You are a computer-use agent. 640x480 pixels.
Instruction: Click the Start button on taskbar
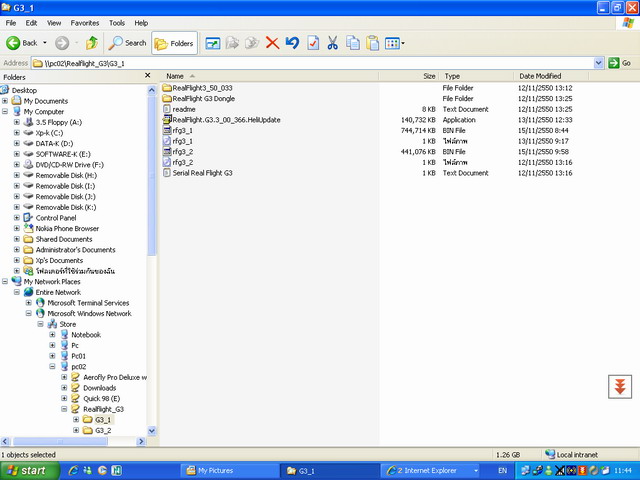pos(27,470)
